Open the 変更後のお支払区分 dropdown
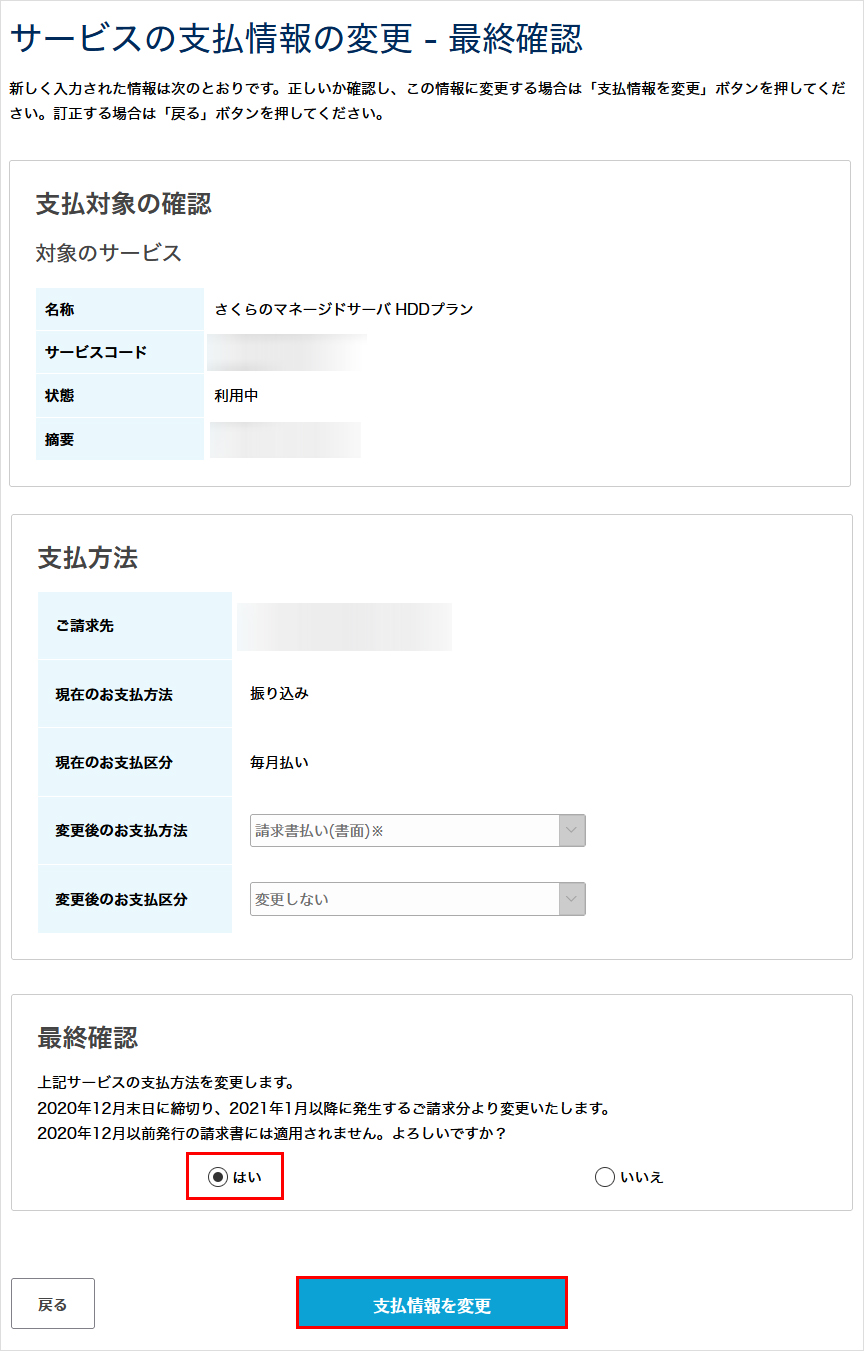Image resolution: width=864 pixels, height=1351 pixels. point(418,898)
